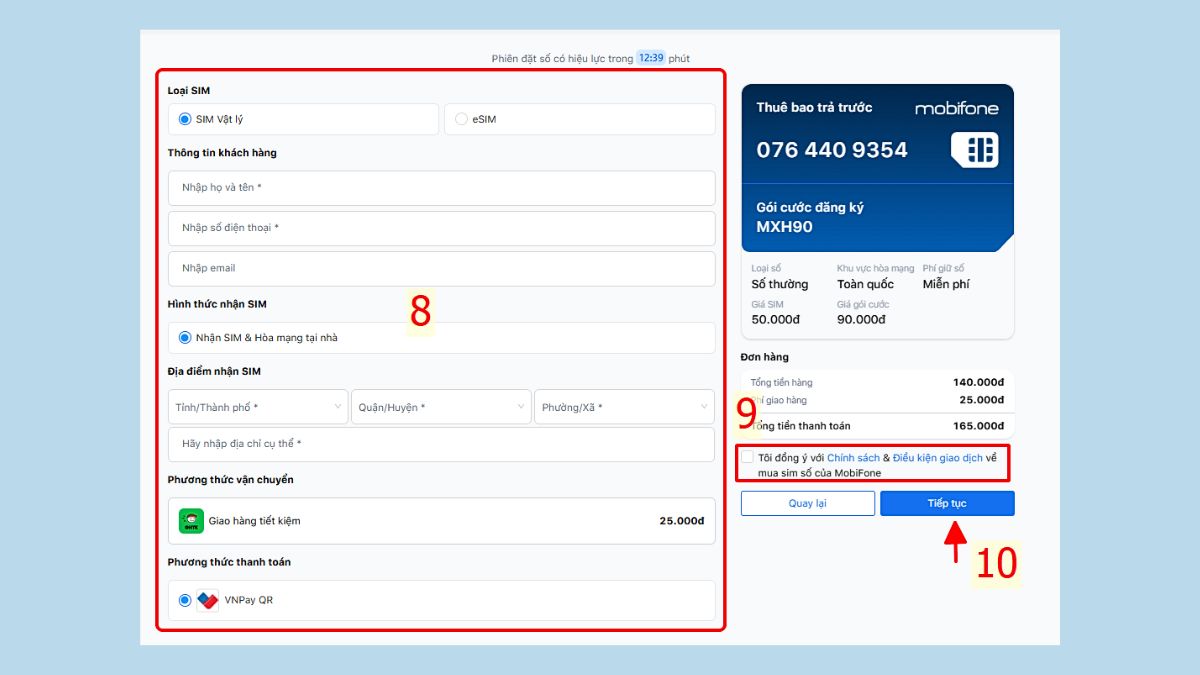Image resolution: width=1200 pixels, height=675 pixels.
Task: Click the 165.000đ total payment amount
Action: click(978, 426)
